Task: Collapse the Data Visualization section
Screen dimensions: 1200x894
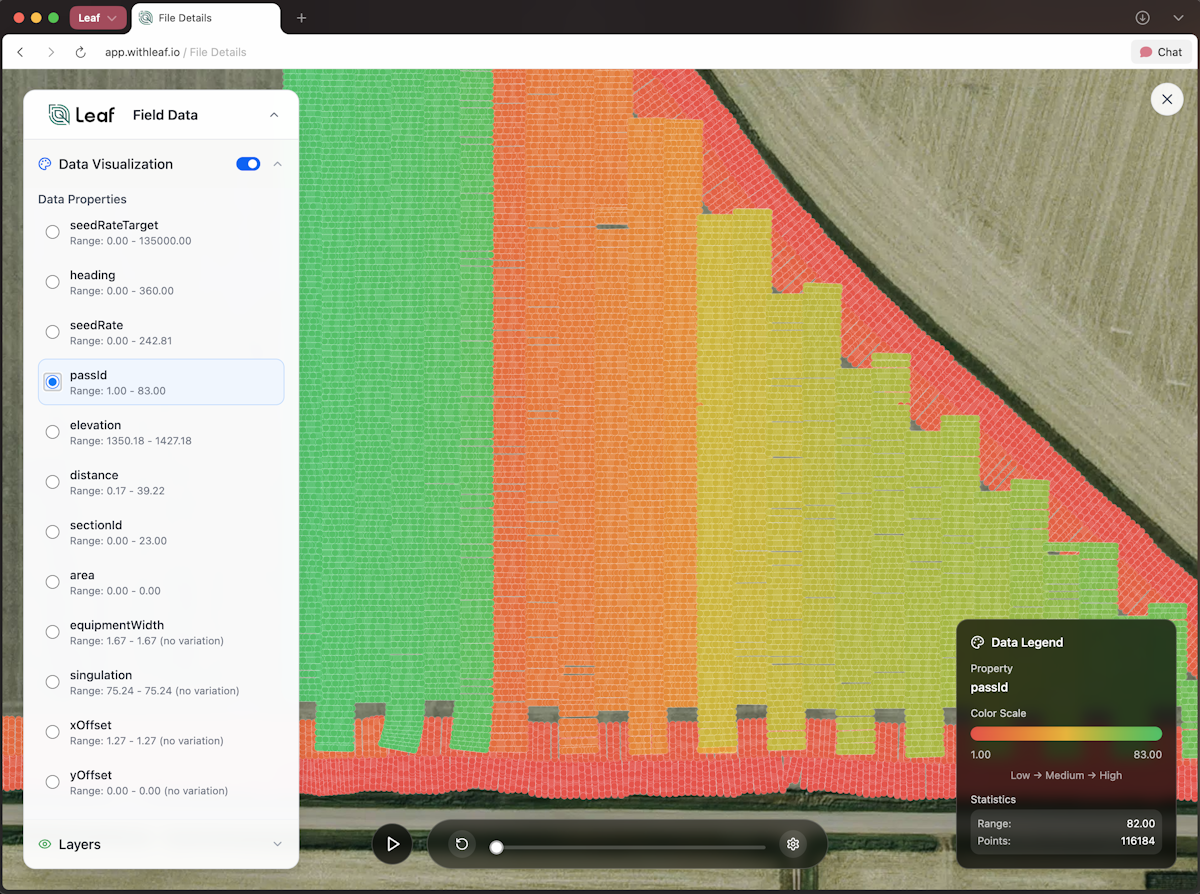Action: coord(278,164)
